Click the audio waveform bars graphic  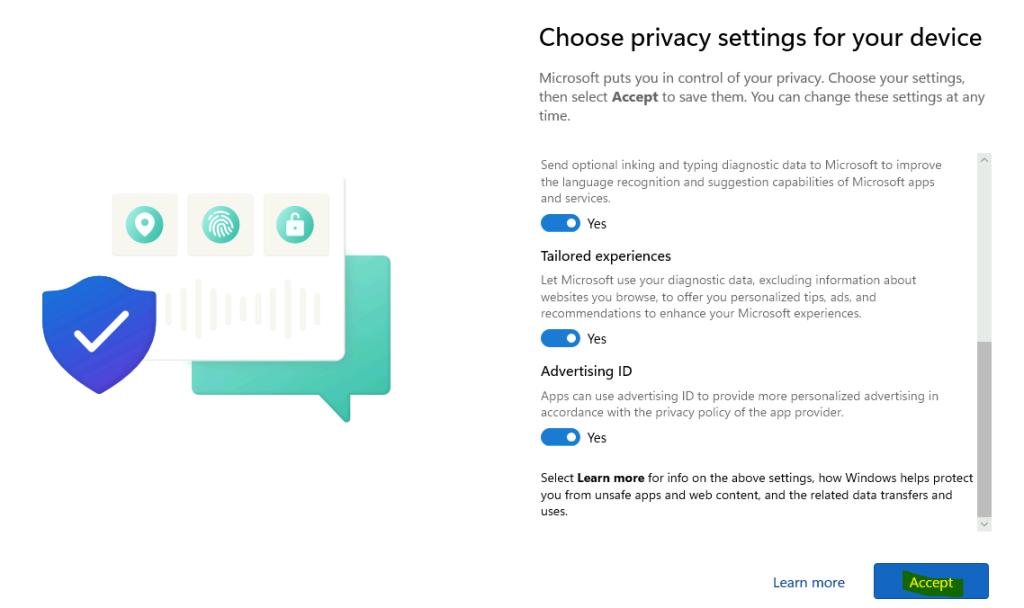243,308
